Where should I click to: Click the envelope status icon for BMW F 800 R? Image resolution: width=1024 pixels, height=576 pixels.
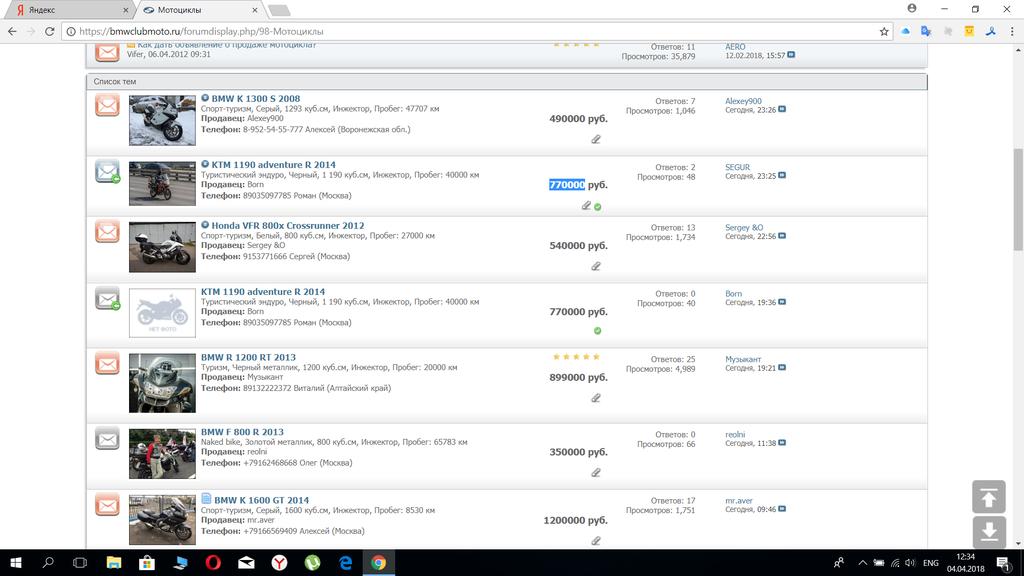pos(107,438)
